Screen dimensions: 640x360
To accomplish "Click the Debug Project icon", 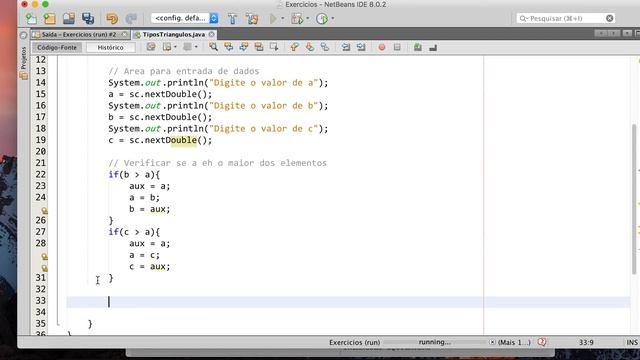I will point(297,18).
